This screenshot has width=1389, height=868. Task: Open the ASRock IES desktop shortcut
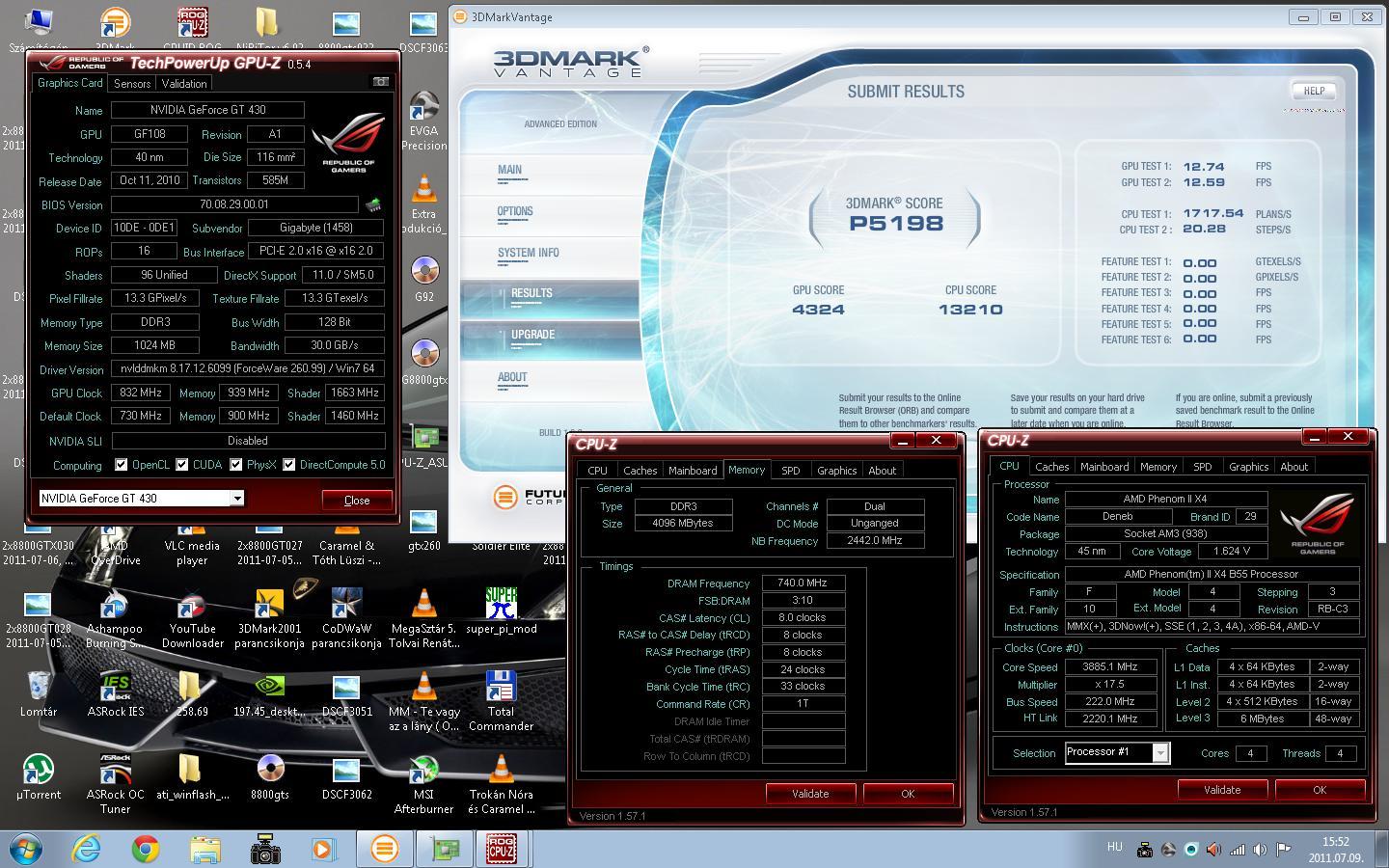115,694
